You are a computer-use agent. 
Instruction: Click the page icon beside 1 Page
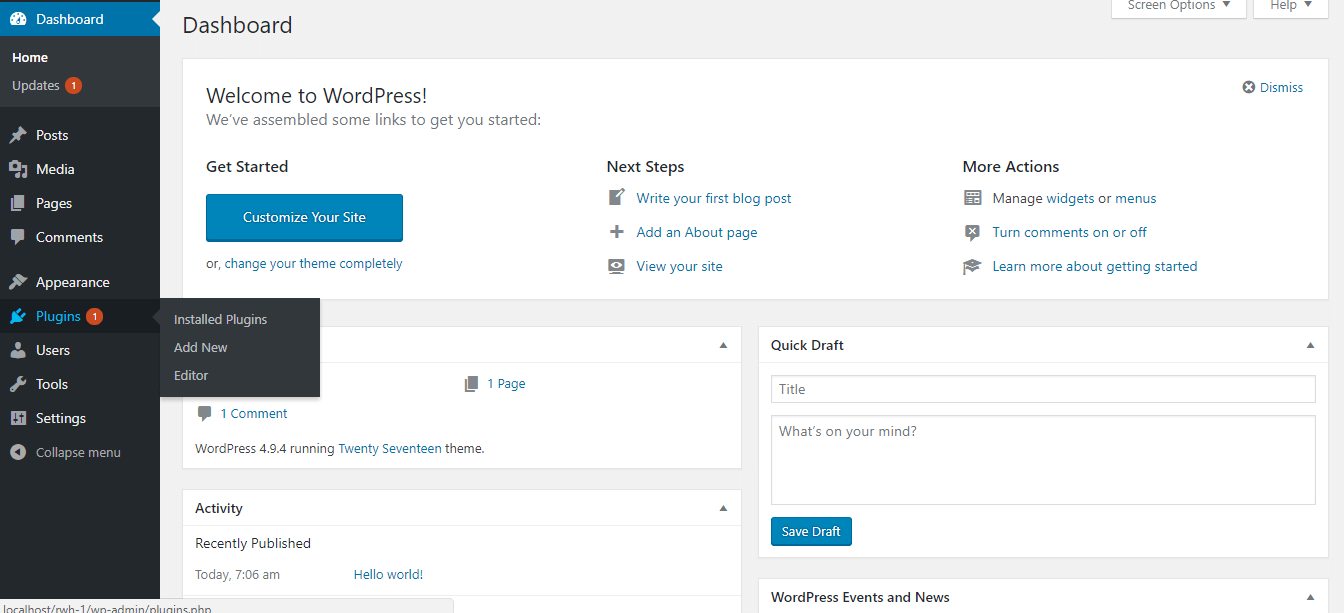click(472, 384)
